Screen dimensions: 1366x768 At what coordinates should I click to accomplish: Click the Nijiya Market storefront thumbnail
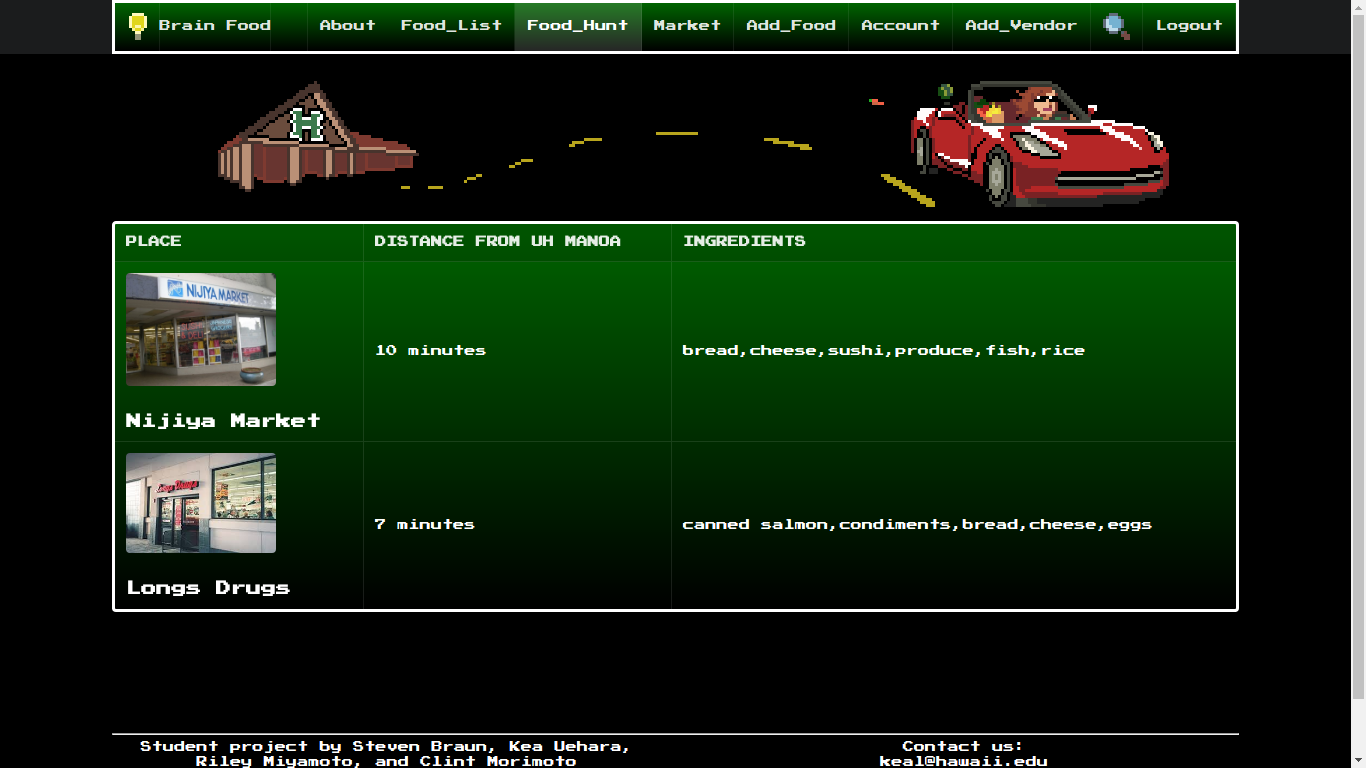(x=201, y=330)
